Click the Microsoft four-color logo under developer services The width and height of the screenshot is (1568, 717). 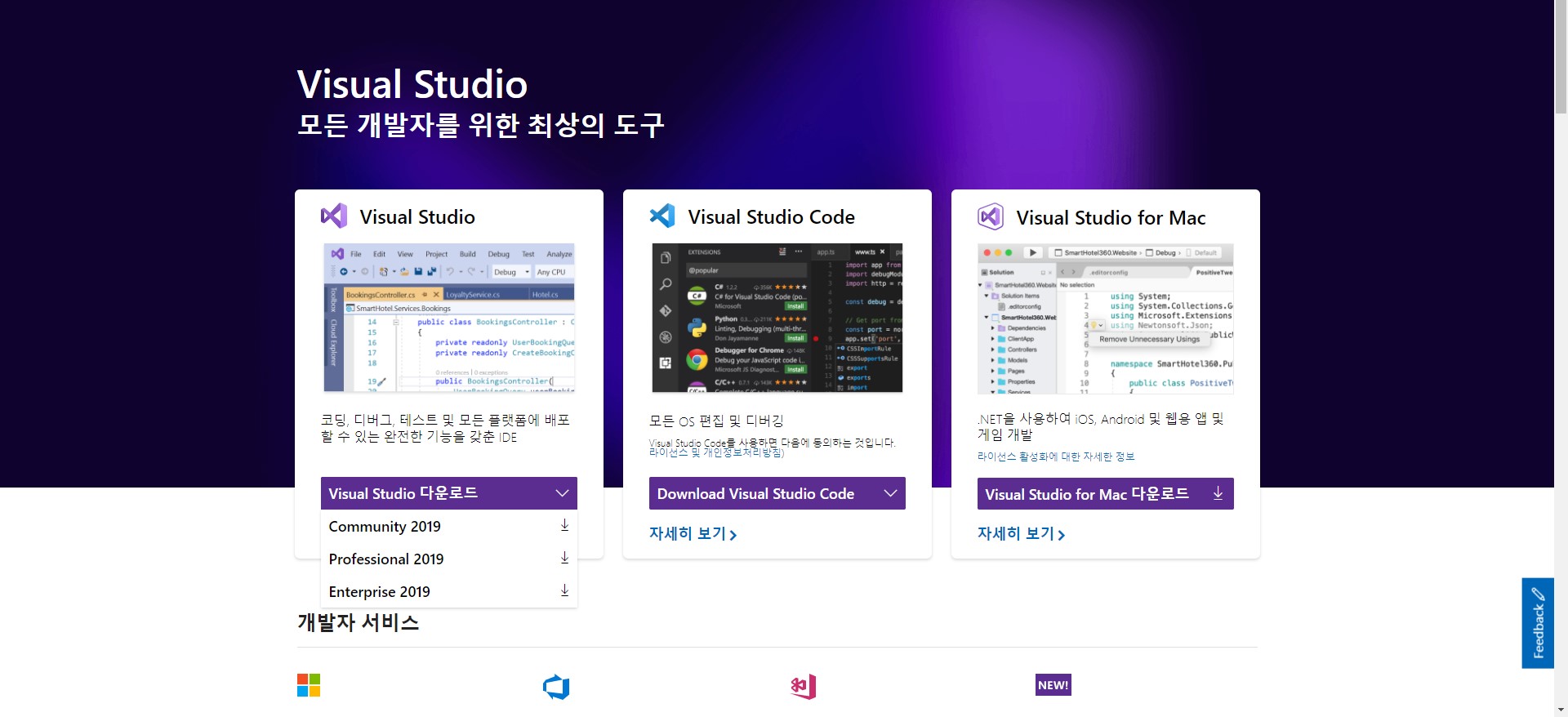309,685
